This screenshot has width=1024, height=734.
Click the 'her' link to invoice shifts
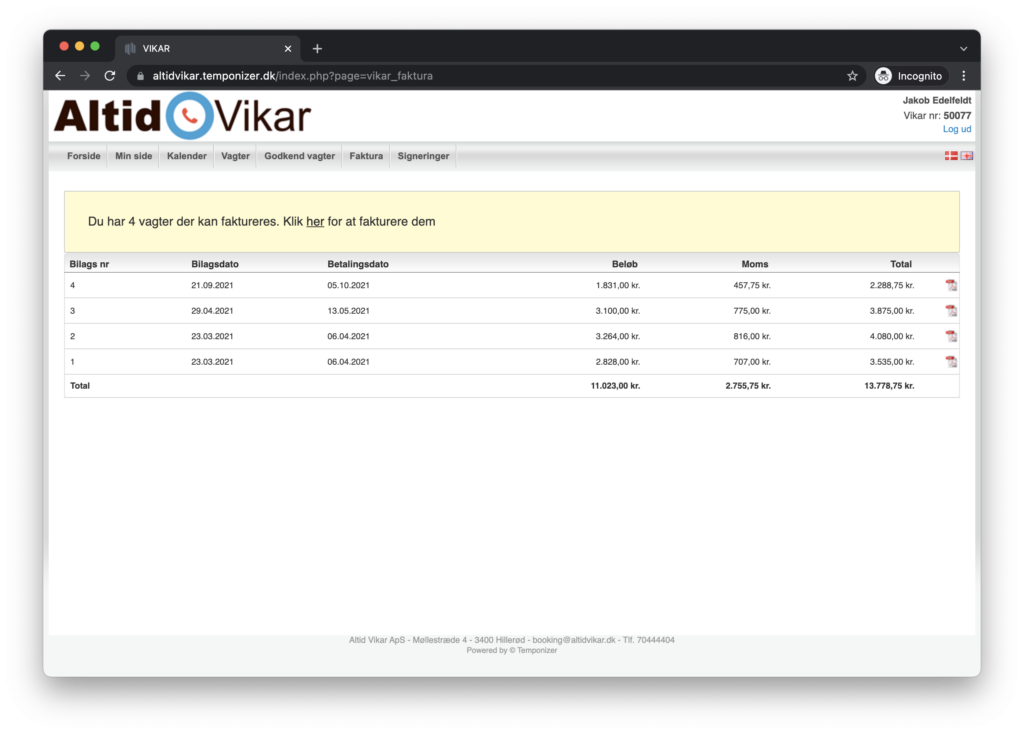[x=315, y=221]
